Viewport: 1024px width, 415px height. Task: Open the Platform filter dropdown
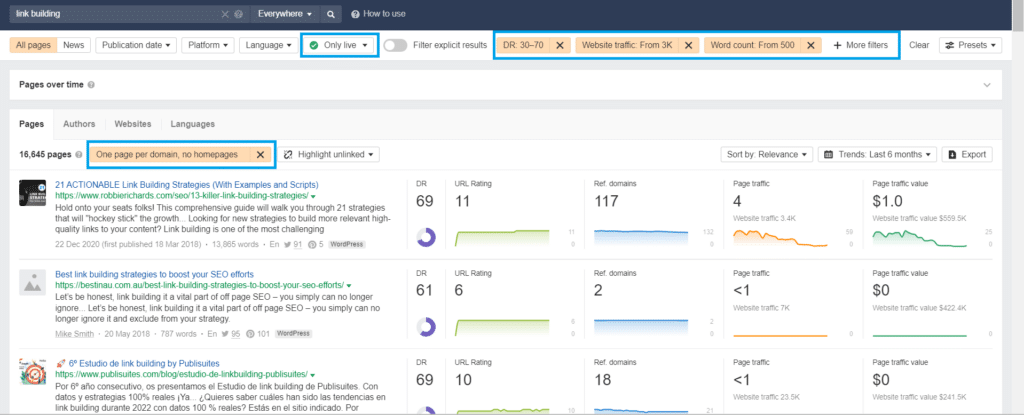pyautogui.click(x=208, y=45)
